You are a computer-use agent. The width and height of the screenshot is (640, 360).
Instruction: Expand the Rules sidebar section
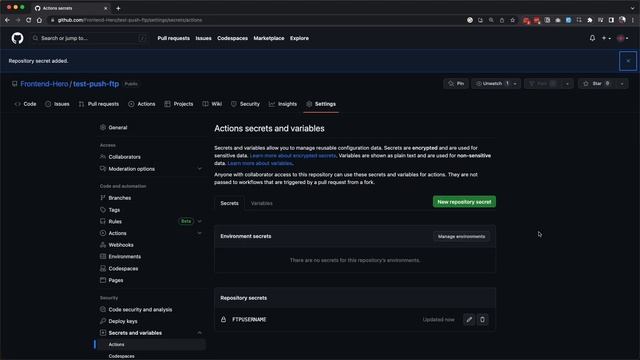click(x=200, y=221)
